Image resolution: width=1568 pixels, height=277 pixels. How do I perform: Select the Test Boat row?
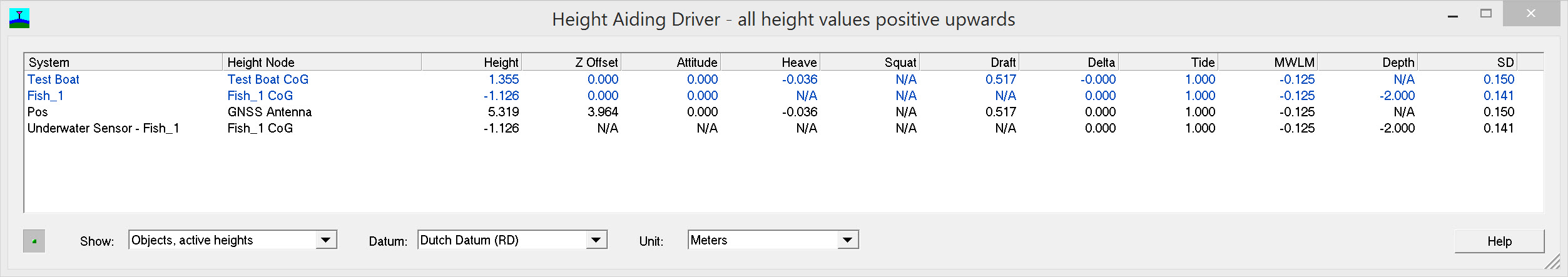tap(54, 79)
